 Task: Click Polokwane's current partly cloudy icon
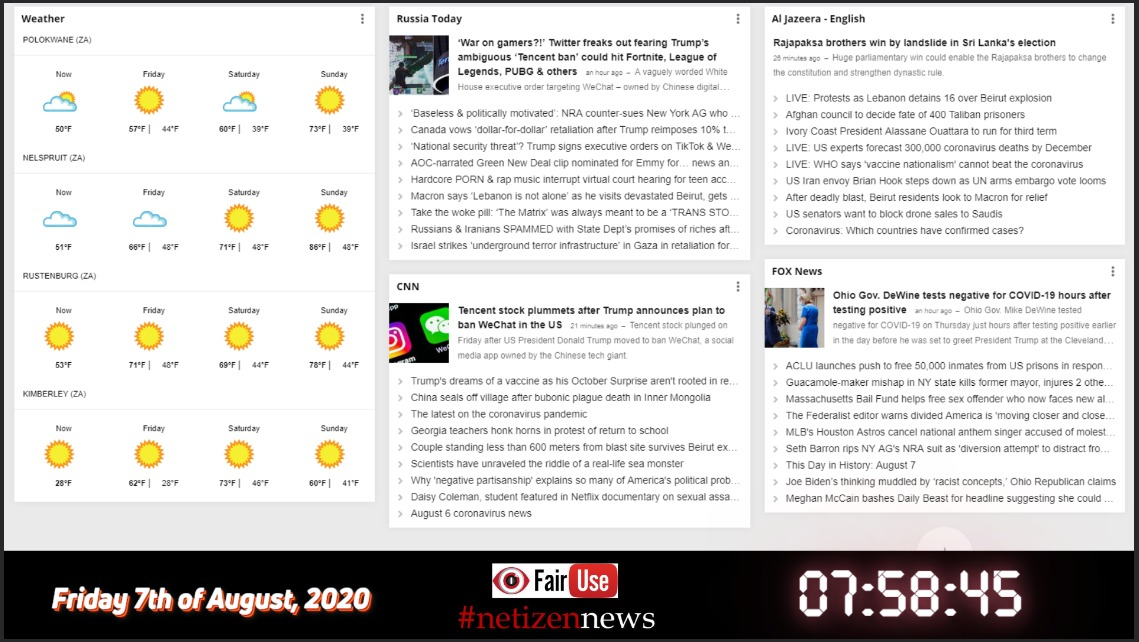point(60,101)
